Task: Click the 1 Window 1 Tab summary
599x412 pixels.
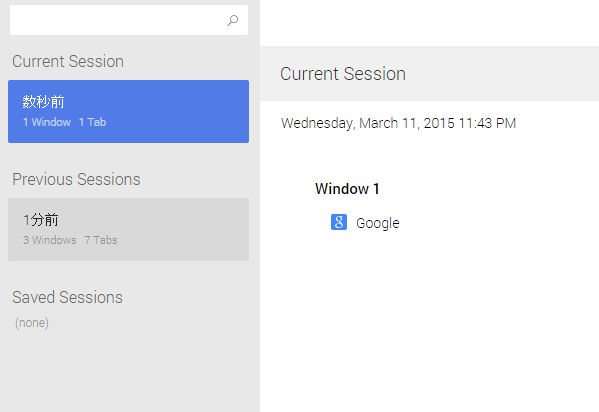Action: pos(64,122)
